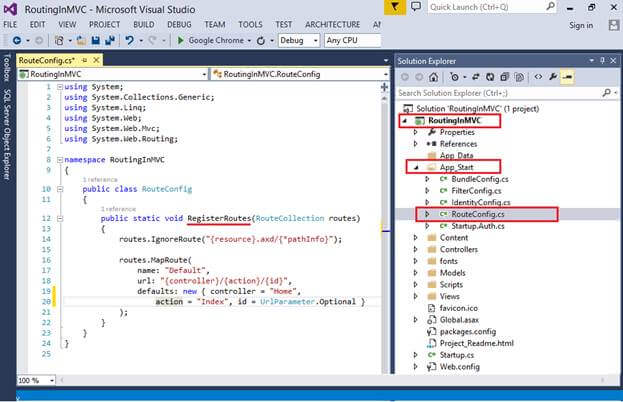
Task: Open the Toolbox side tab
Action: (7, 68)
